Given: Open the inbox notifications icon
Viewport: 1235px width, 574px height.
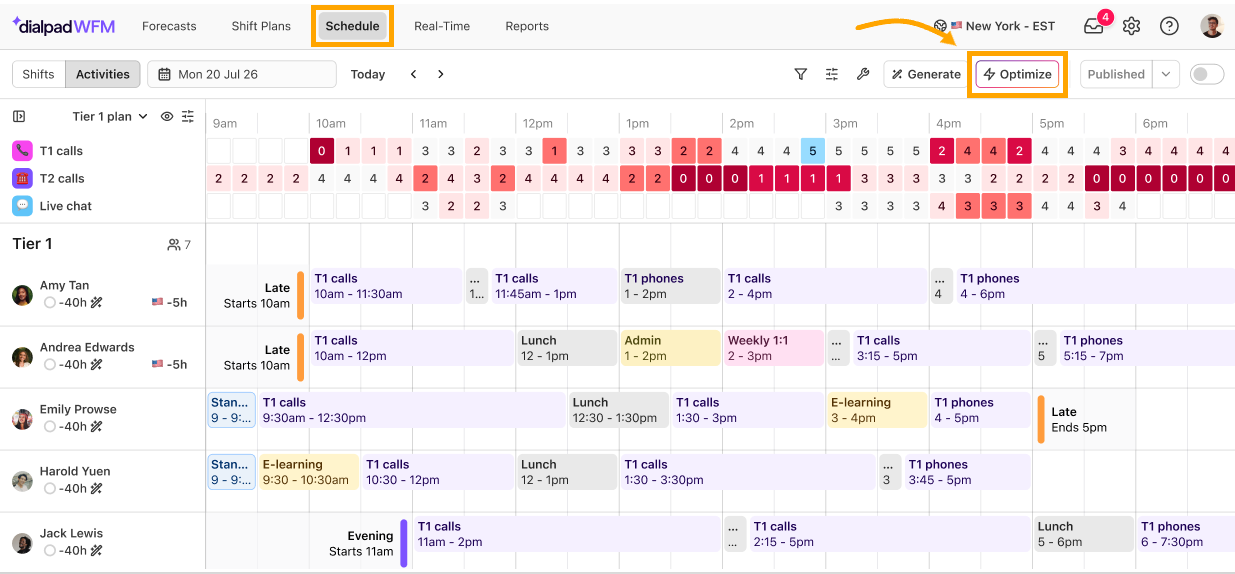Looking at the screenshot, I should [1093, 26].
